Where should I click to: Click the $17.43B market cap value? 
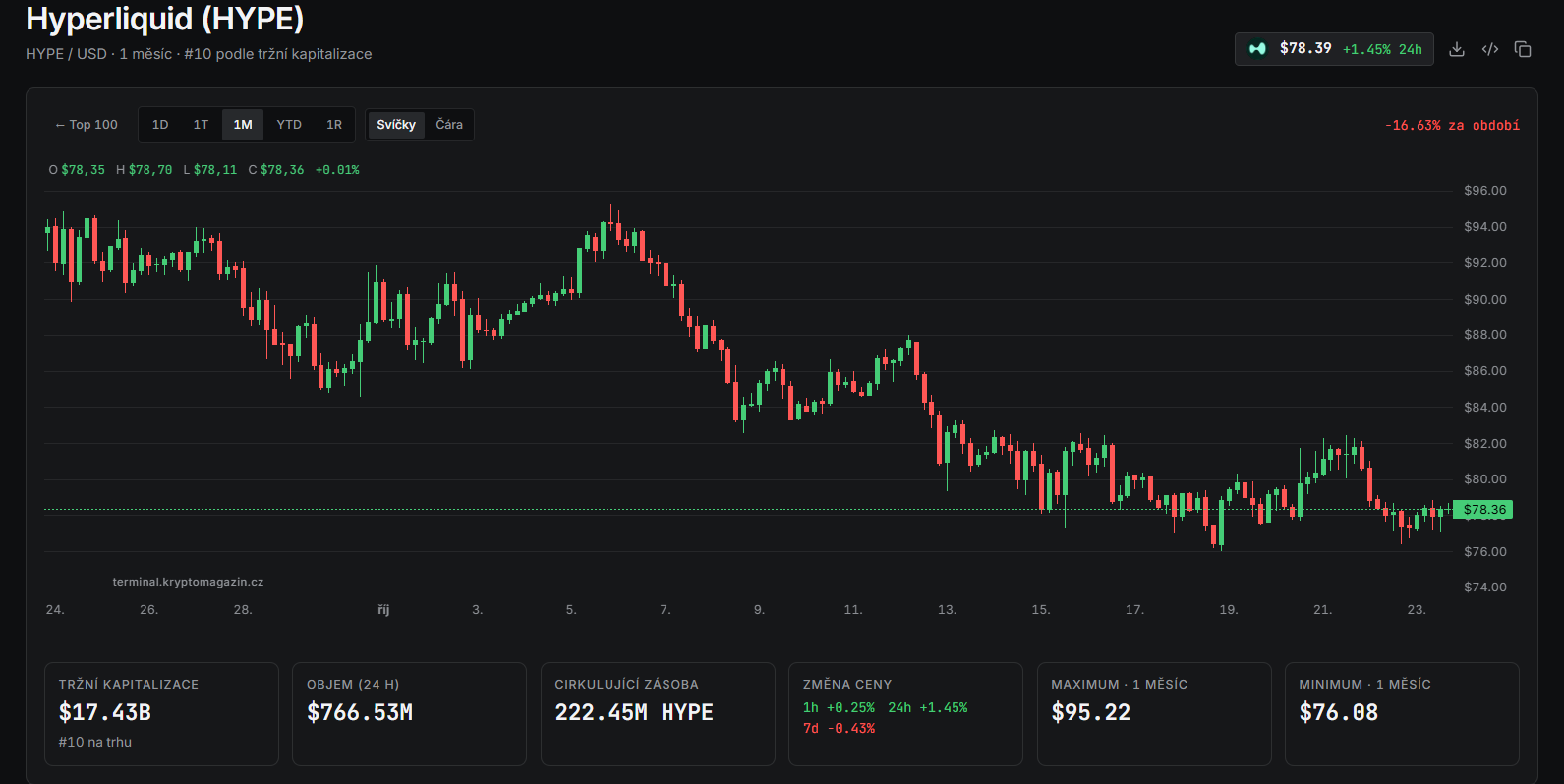pyautogui.click(x=105, y=712)
